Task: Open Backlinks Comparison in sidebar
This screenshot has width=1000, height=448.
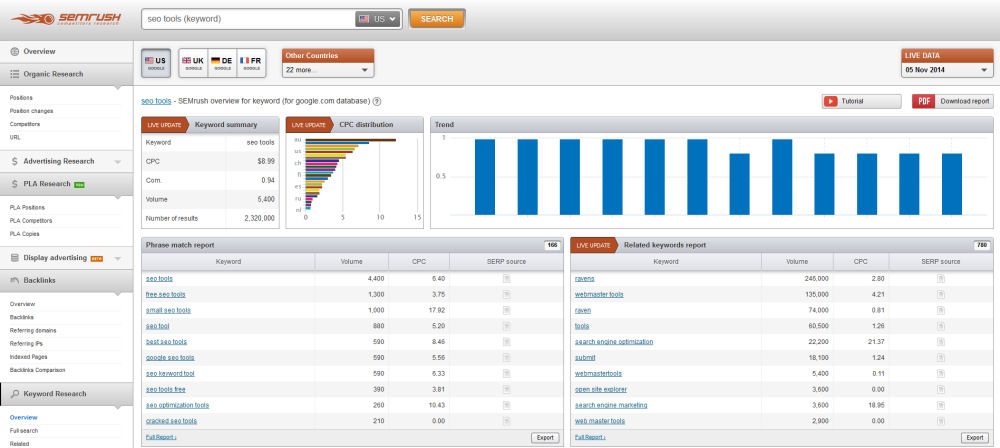Action: coord(37,370)
